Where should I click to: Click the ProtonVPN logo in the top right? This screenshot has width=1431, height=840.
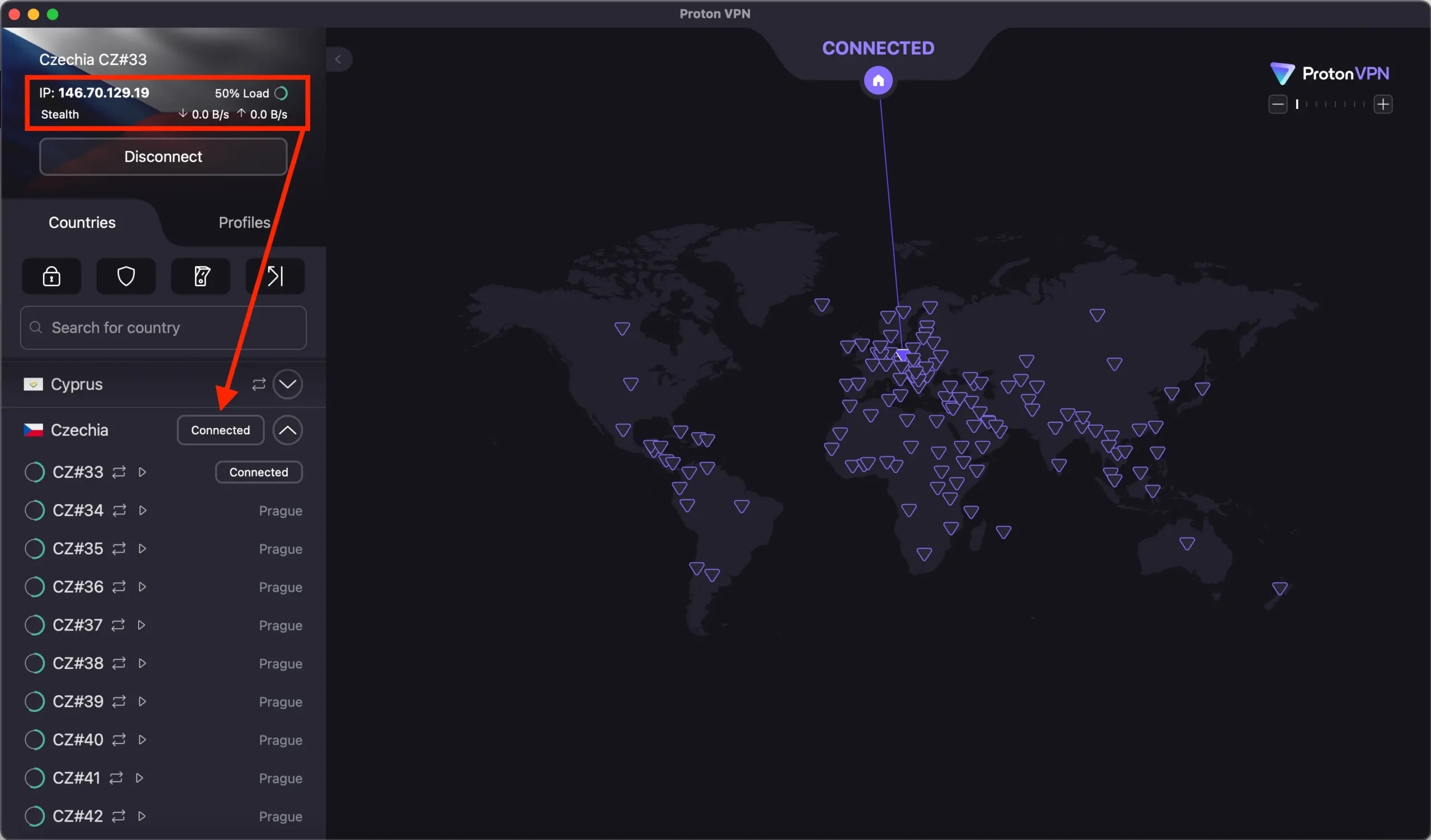coord(1329,73)
